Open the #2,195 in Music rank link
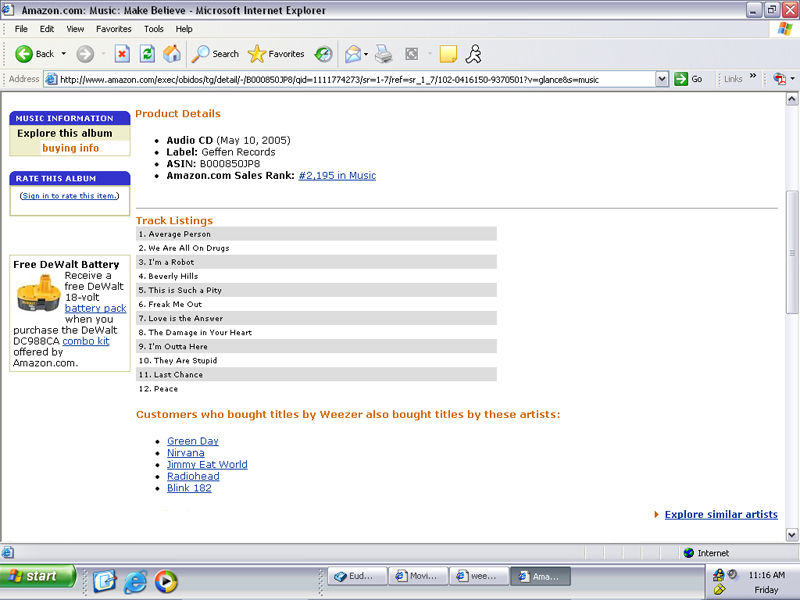Screen dimensions: 800x600 337,175
